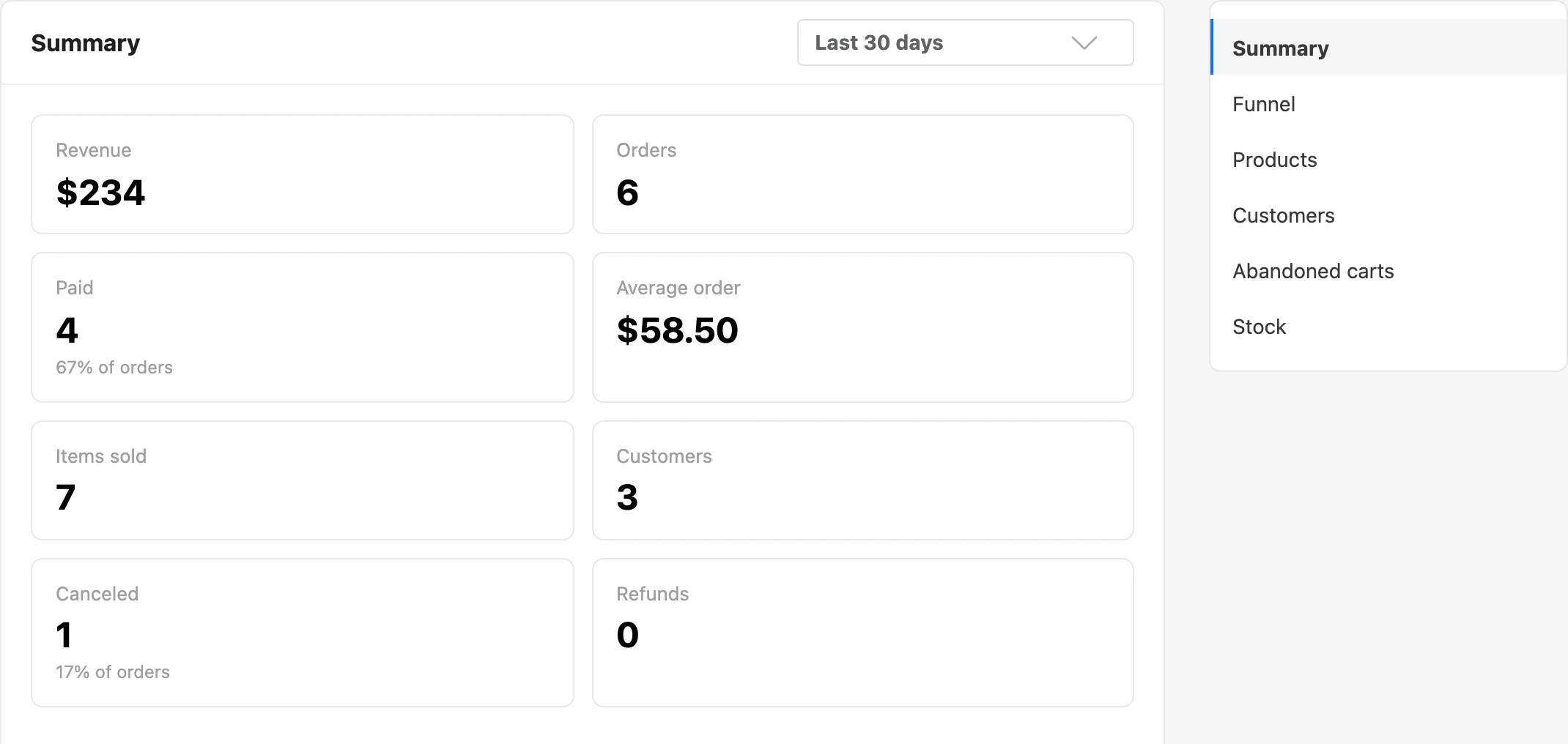The image size is (1568, 744).
Task: Click the Revenue $234 card
Action: pos(303,174)
